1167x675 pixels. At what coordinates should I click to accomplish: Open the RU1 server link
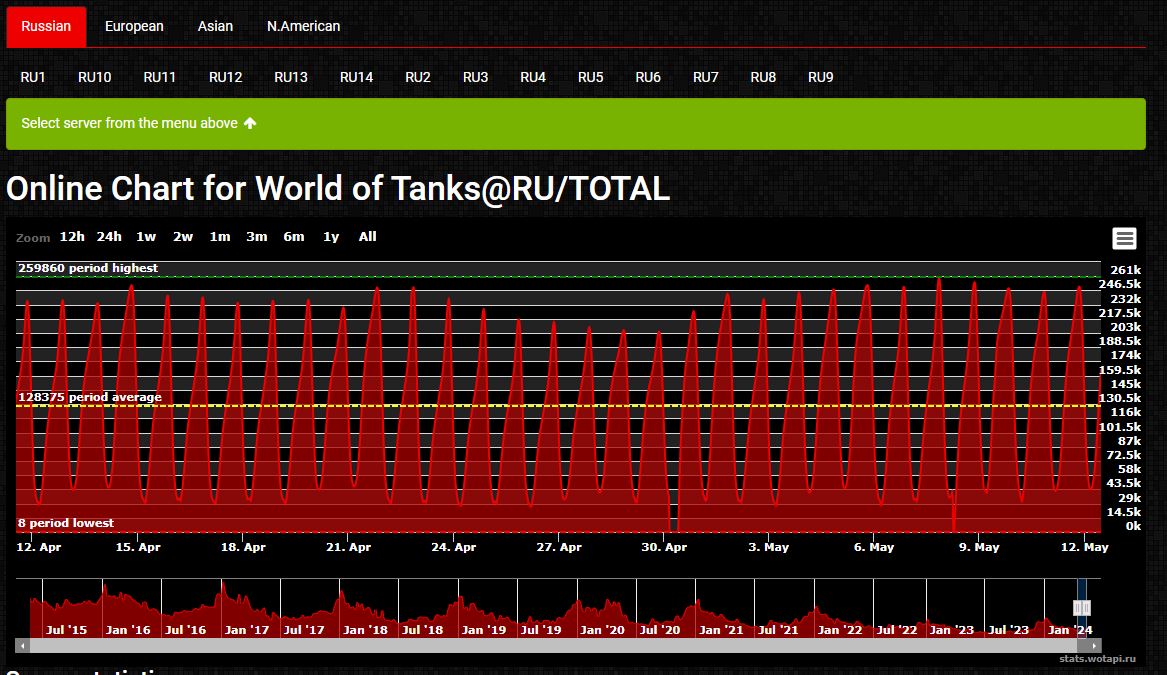(x=33, y=77)
